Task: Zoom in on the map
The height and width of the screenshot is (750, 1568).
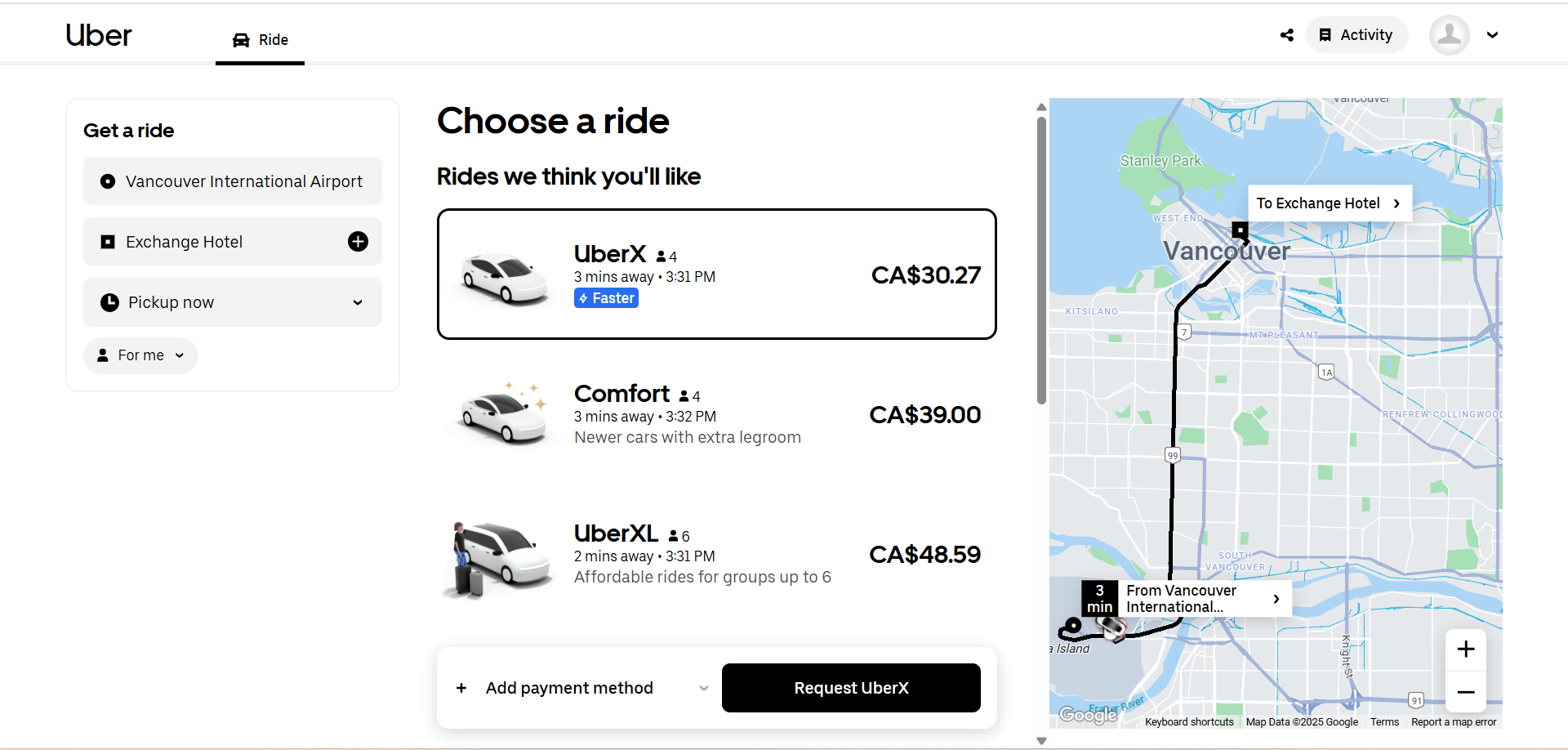Action: [x=1465, y=650]
